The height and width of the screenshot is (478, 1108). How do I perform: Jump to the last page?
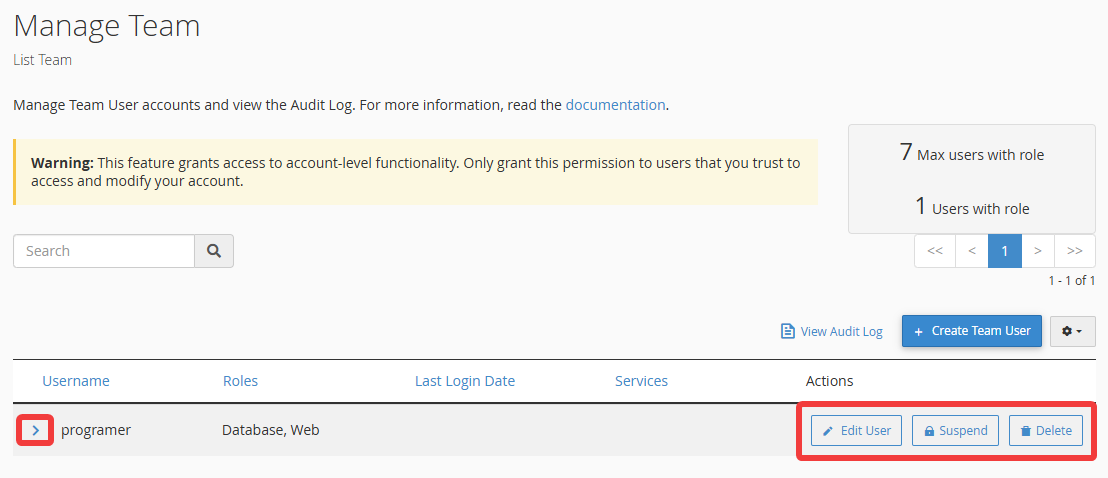pos(1074,251)
